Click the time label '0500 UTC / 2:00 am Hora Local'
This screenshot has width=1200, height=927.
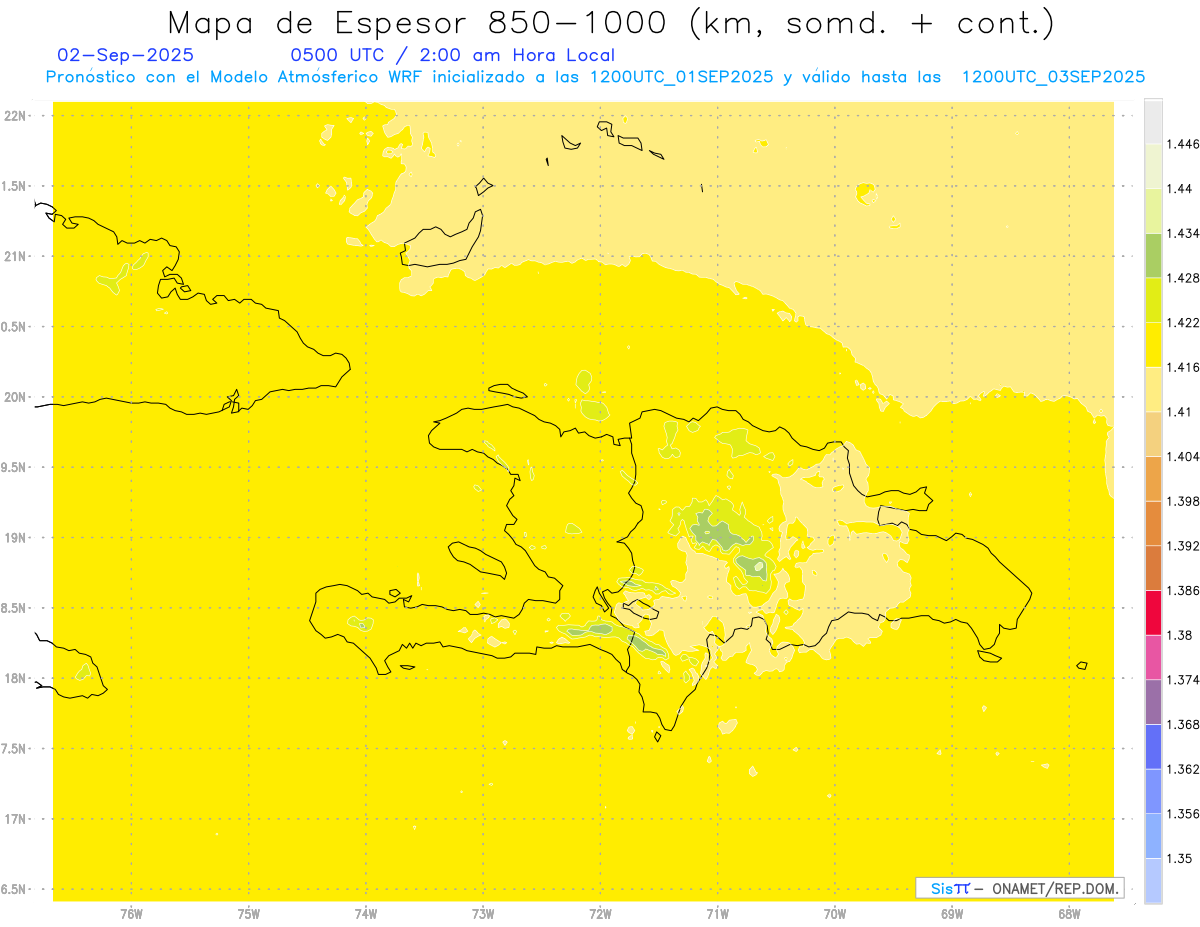(x=452, y=55)
